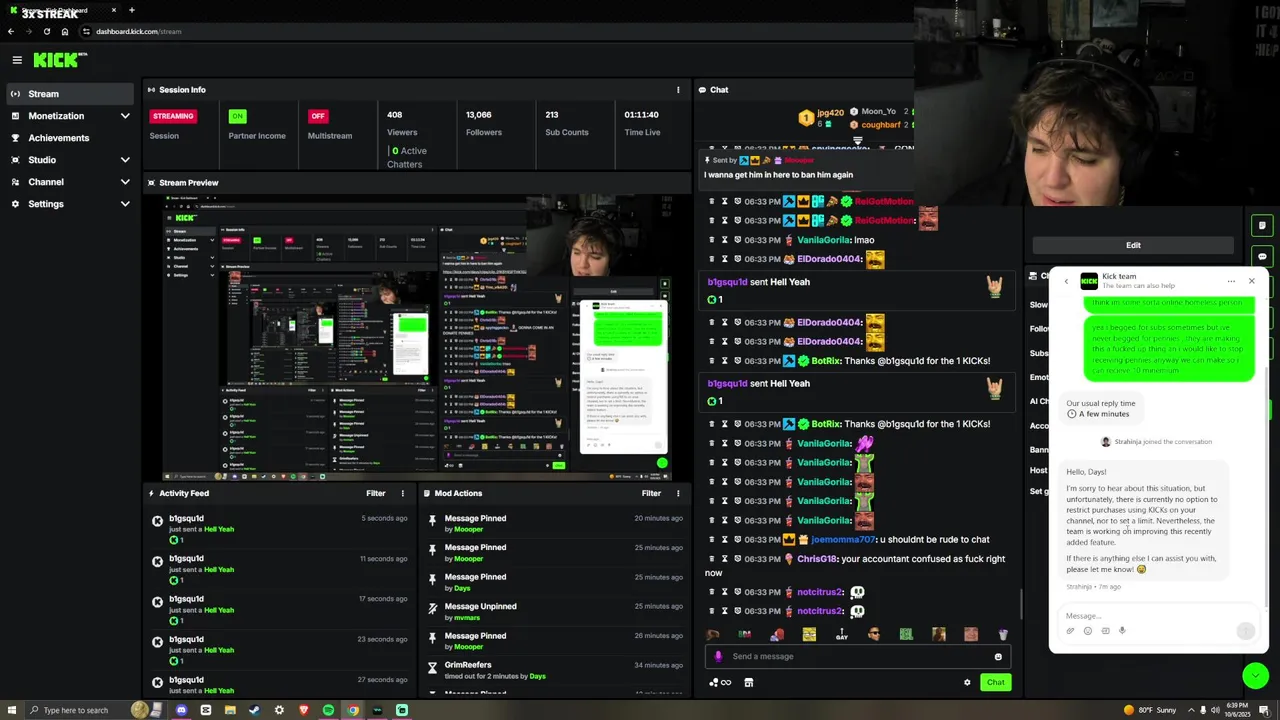
Task: Go back in the browser
Action: 10,31
